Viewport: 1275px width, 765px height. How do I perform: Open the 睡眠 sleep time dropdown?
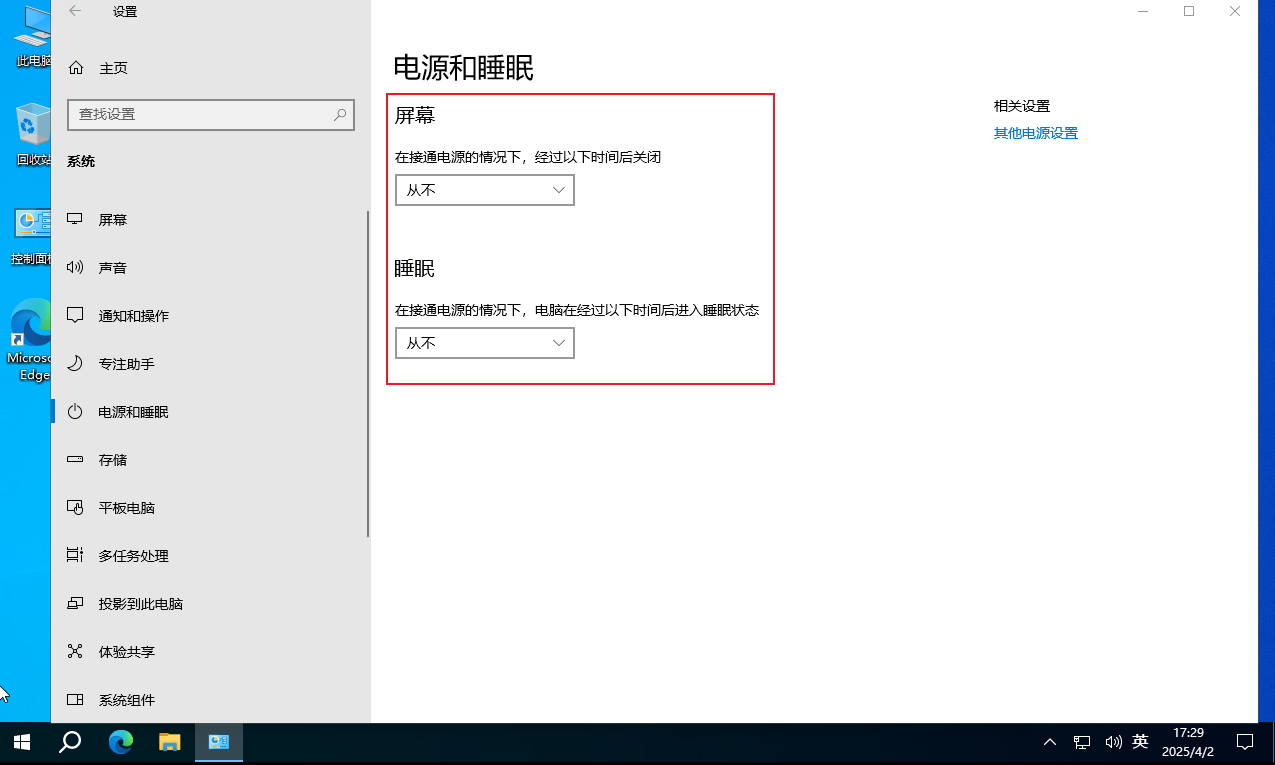[485, 343]
